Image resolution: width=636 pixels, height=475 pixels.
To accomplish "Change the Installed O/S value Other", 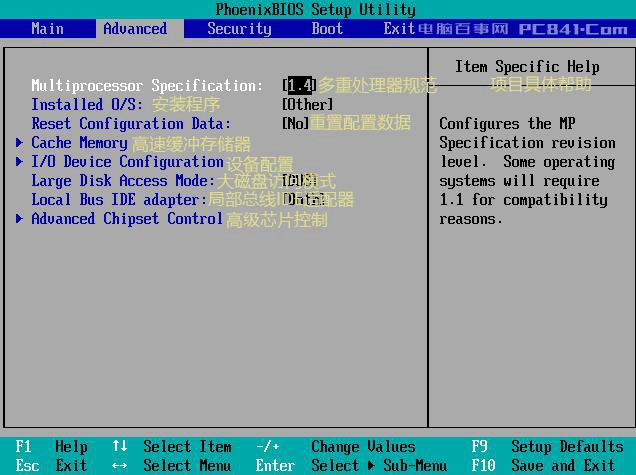I will (x=307, y=105).
